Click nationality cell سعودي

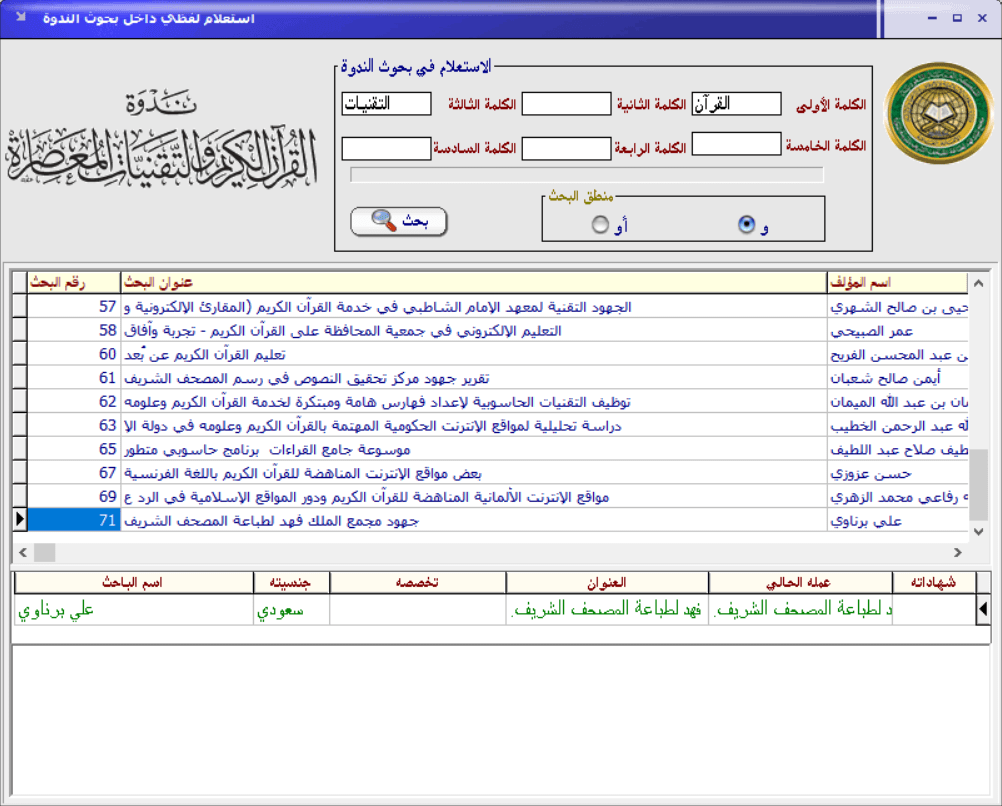[291, 610]
